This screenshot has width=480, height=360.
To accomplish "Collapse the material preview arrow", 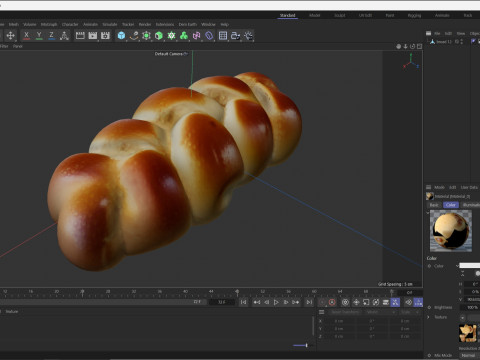I will (428, 212).
